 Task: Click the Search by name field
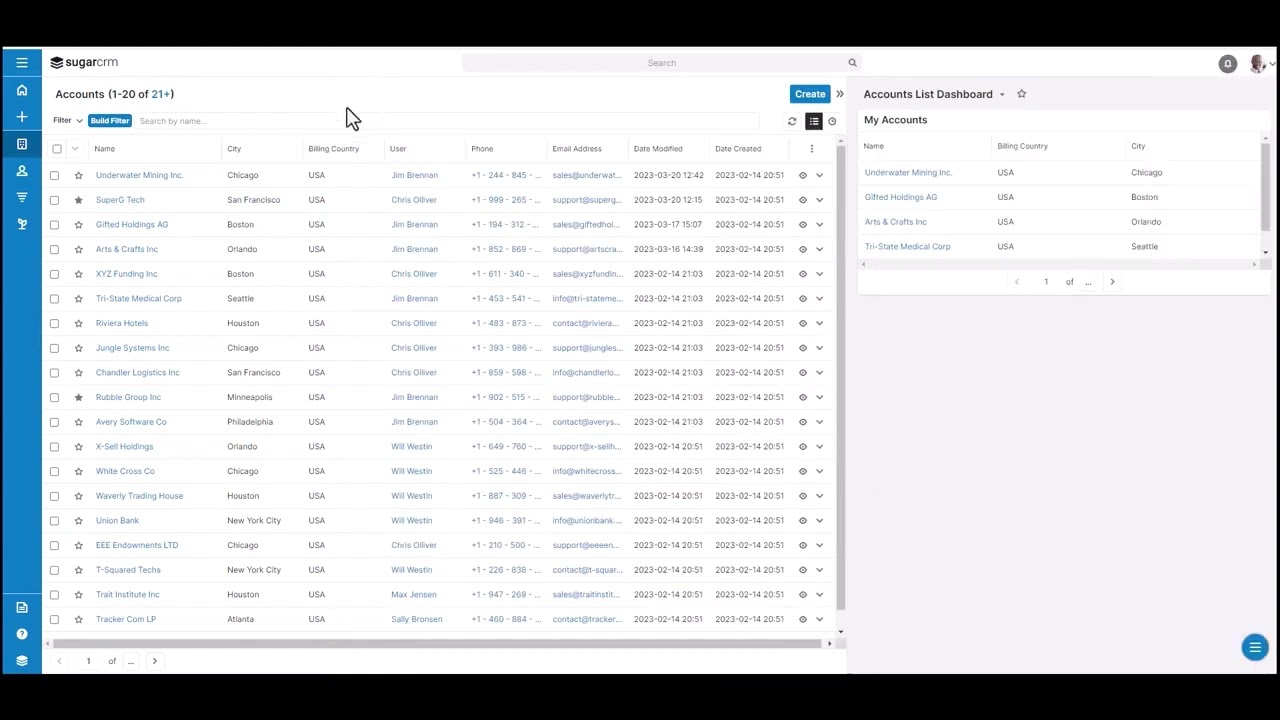(x=448, y=121)
